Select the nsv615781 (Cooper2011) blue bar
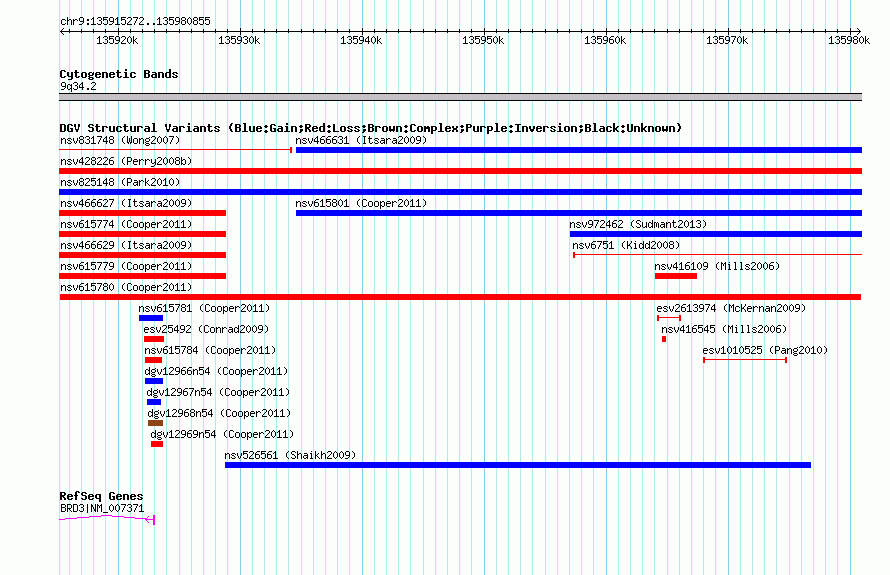 pos(151,318)
